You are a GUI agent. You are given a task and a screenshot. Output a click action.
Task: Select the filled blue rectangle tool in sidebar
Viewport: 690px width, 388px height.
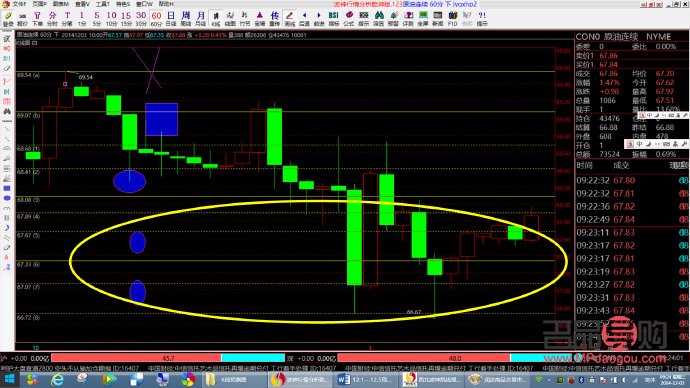pos(7,188)
